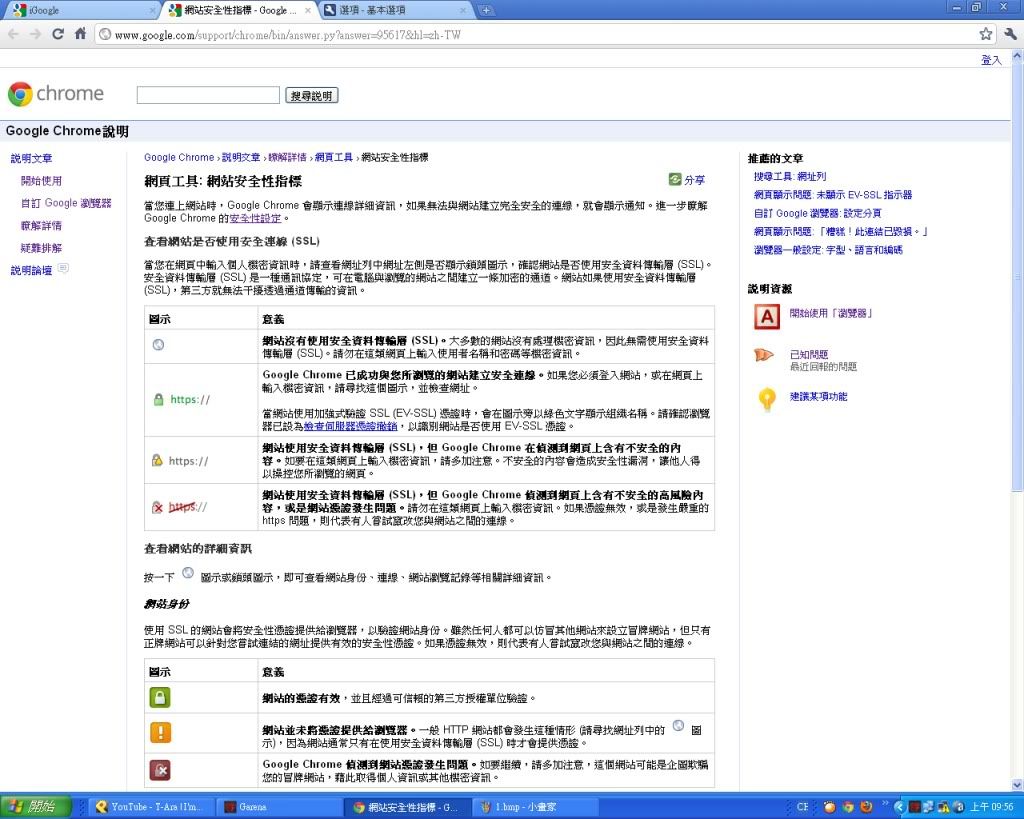The image size is (1024, 819).
Task: Open the 已知問題 link
Action: pos(808,354)
